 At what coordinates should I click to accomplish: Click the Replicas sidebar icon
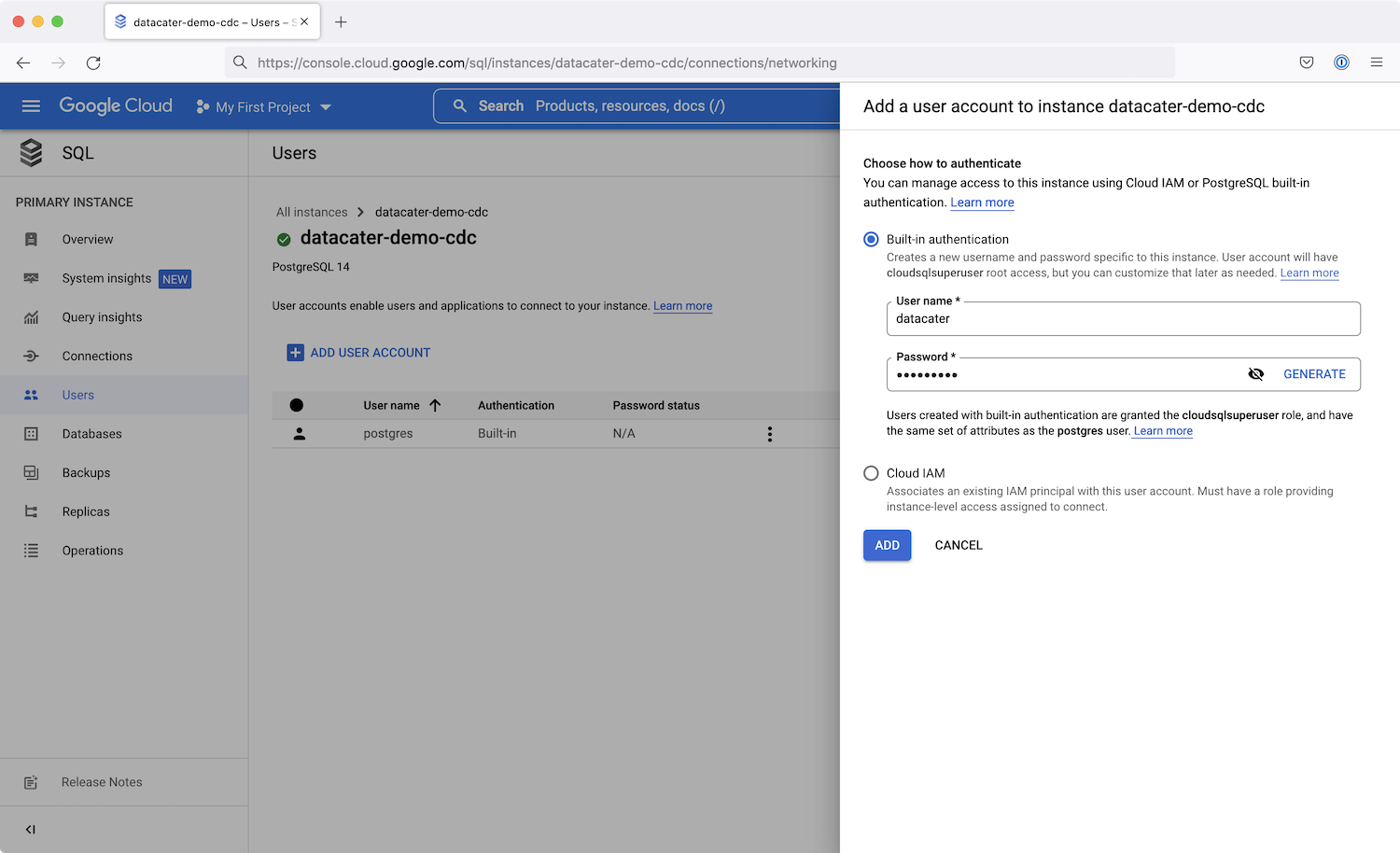point(31,511)
